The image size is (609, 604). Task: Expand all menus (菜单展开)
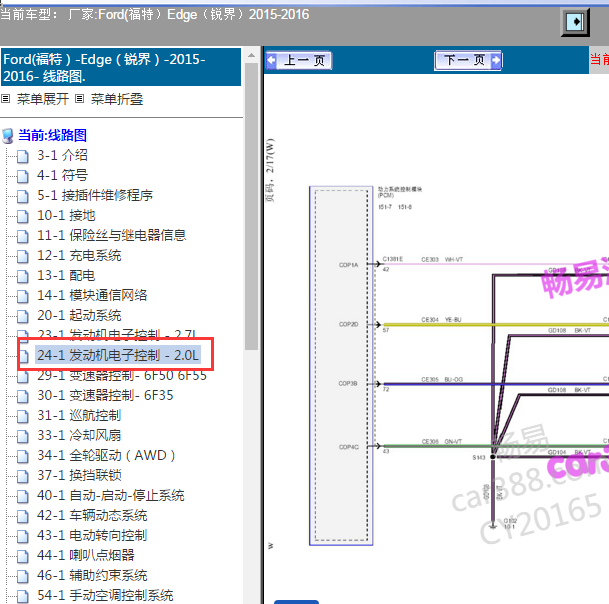(x=43, y=99)
